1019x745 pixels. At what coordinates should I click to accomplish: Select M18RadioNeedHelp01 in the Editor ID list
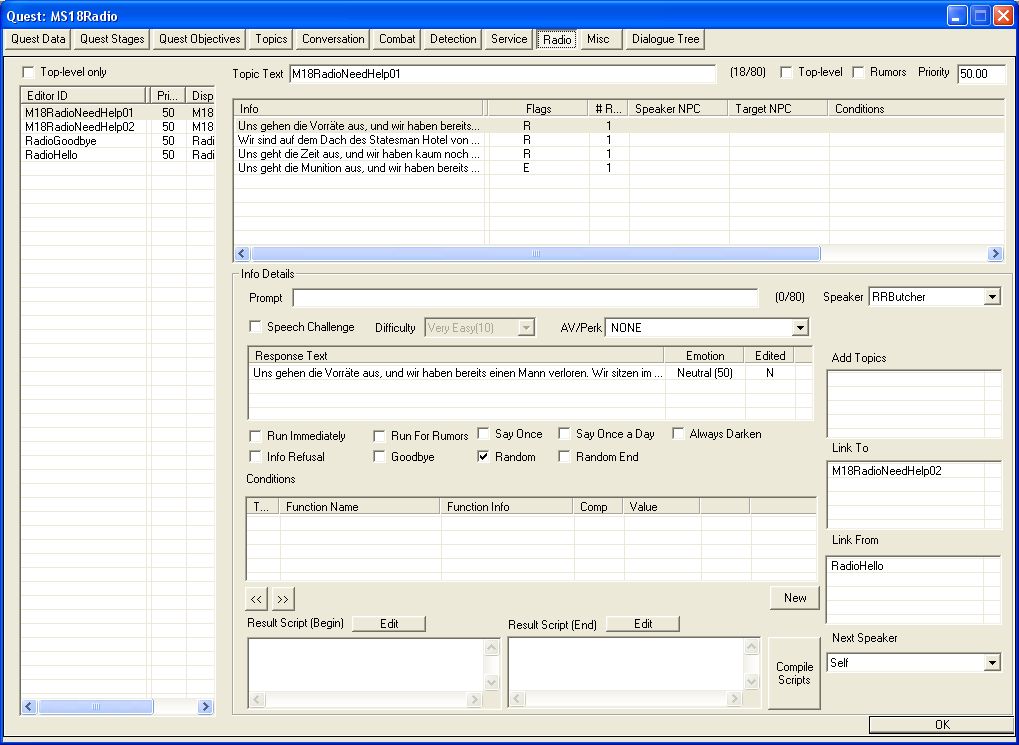point(117,112)
